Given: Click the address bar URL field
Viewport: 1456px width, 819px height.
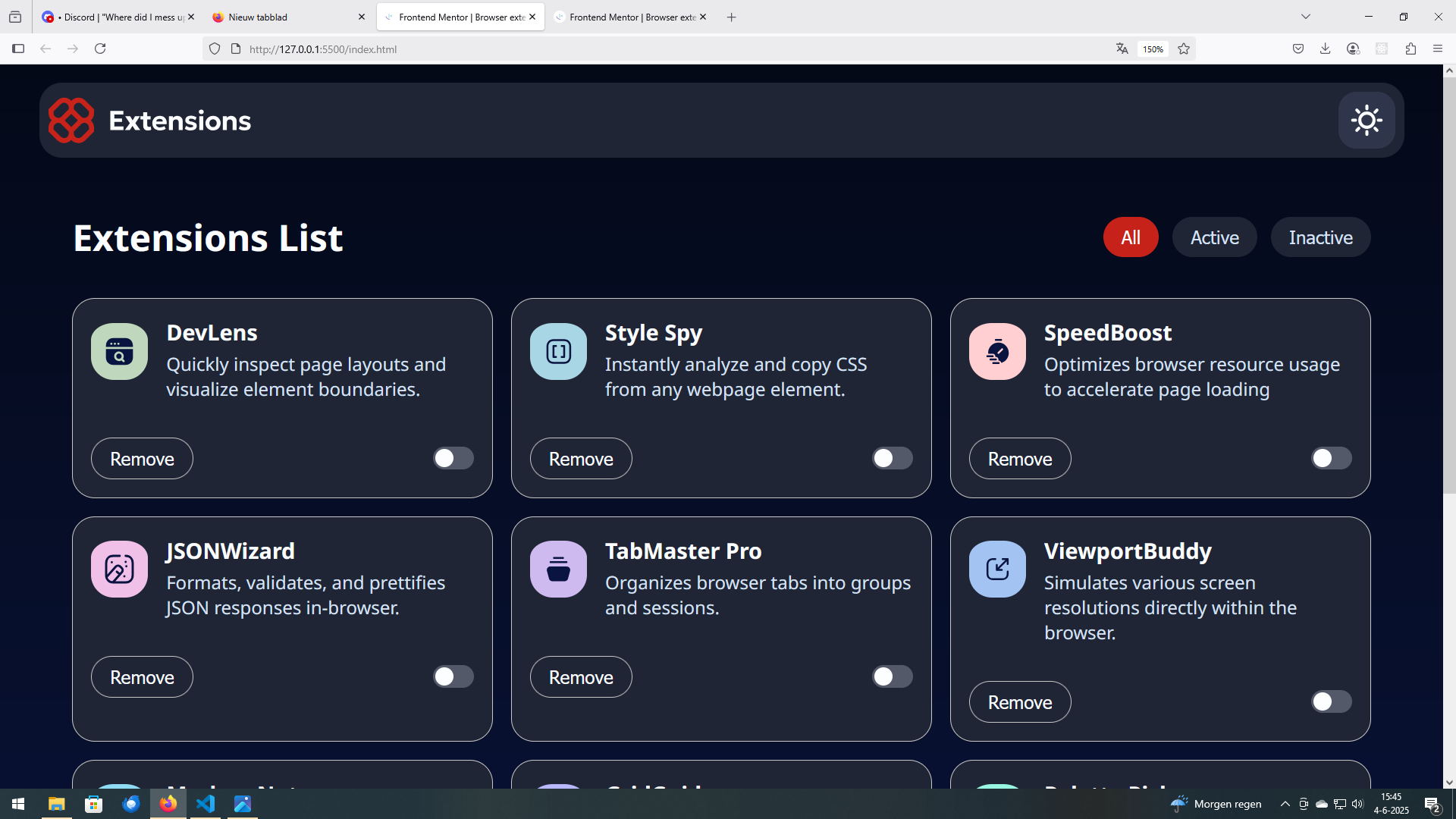Looking at the screenshot, I should [x=607, y=49].
